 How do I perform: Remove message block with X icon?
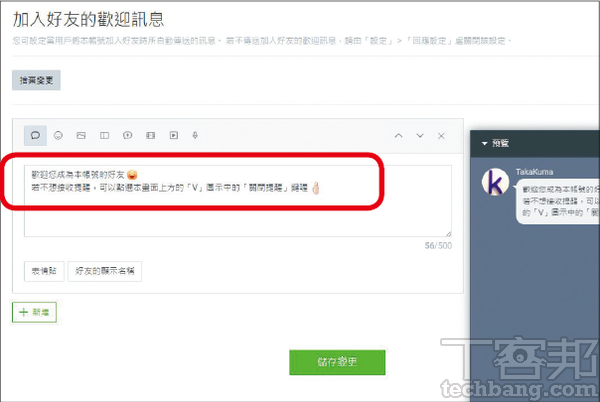[x=441, y=136]
